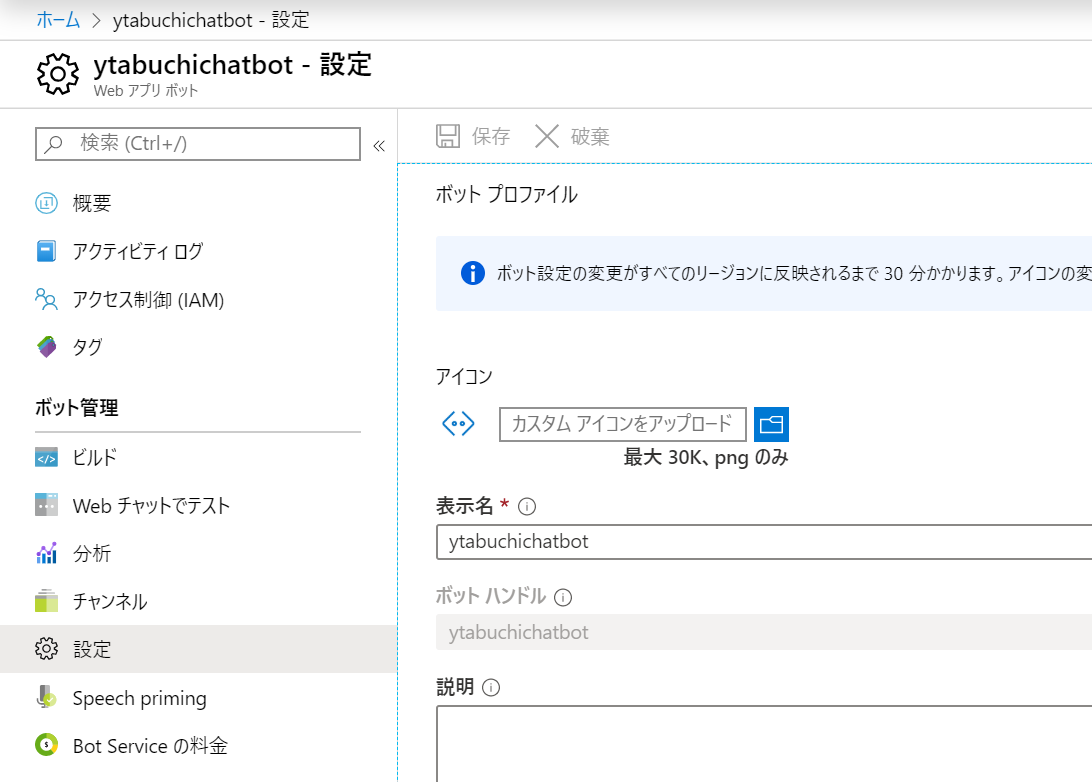The image size is (1092, 782).
Task: Browse for icon file with folder button
Action: [x=771, y=424]
